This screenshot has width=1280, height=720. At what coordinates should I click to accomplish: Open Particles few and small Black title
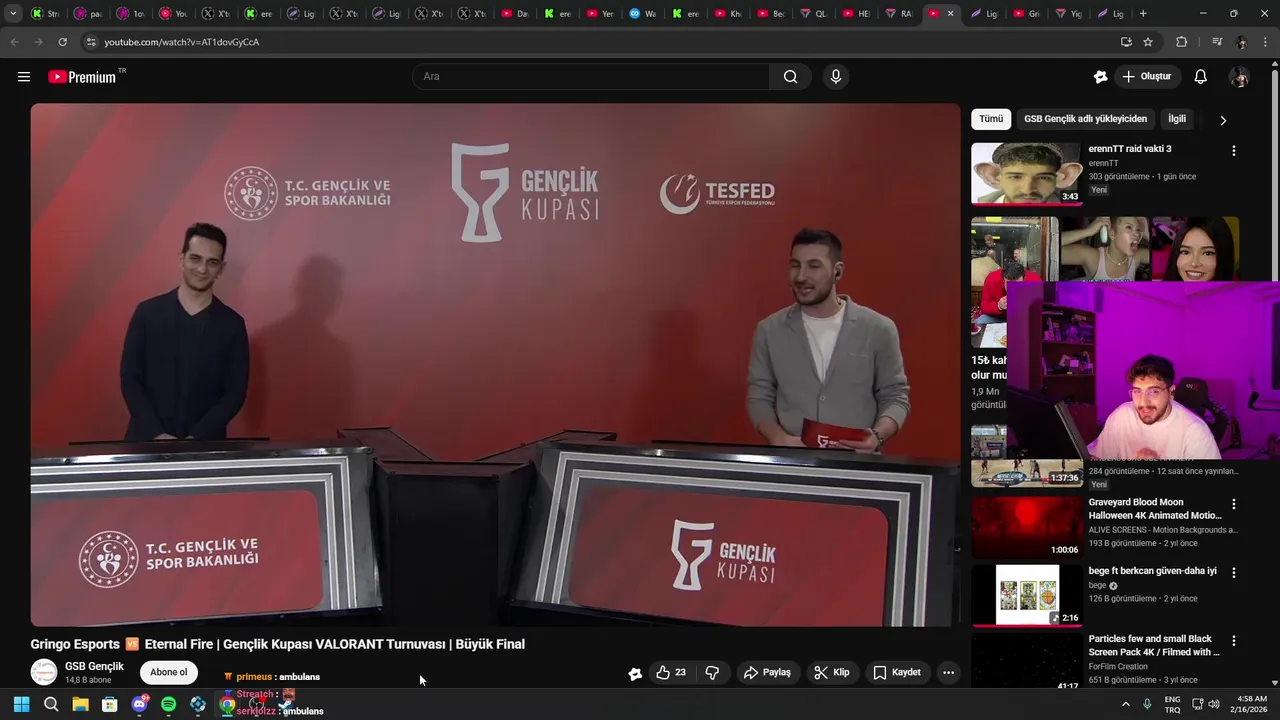point(1155,645)
